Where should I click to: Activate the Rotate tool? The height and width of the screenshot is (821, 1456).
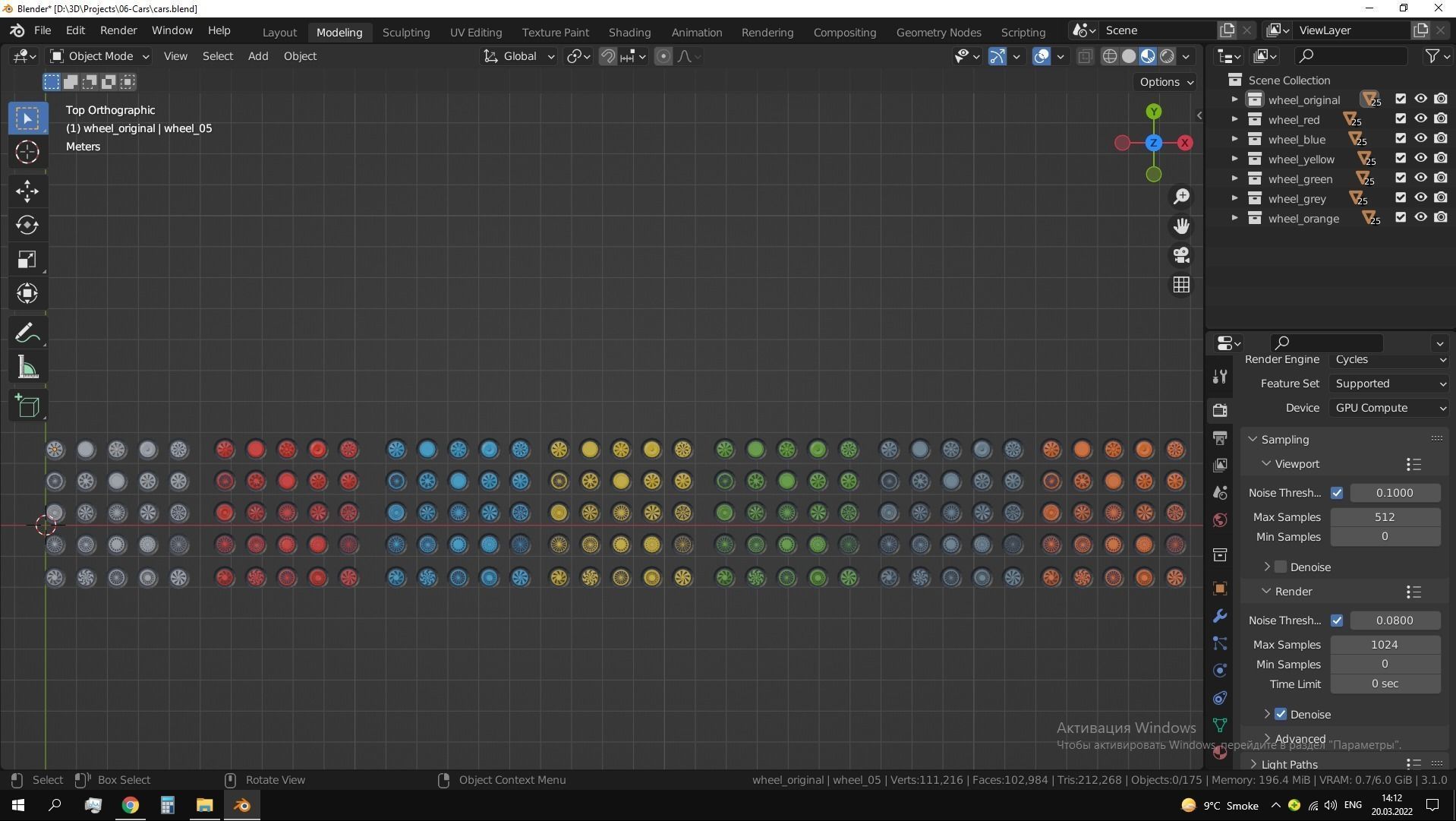tap(27, 225)
